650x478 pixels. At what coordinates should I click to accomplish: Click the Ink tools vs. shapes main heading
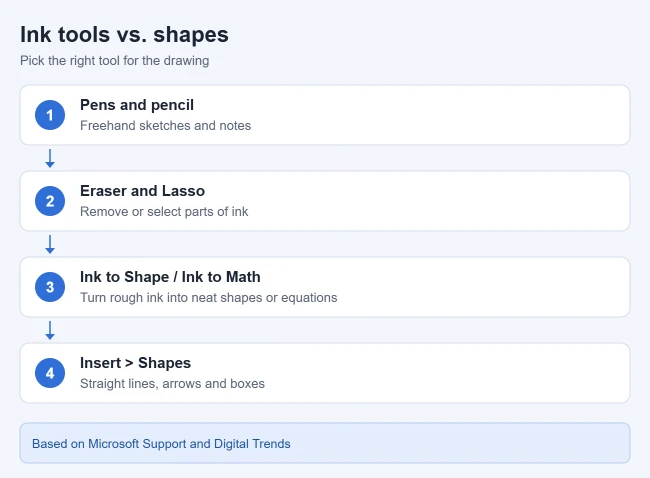(124, 34)
